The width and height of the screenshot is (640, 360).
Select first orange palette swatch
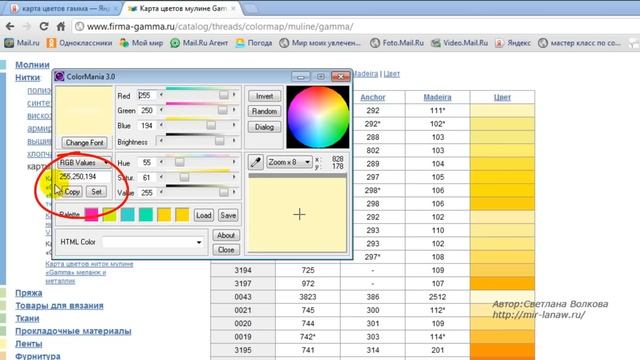[x=164, y=215]
